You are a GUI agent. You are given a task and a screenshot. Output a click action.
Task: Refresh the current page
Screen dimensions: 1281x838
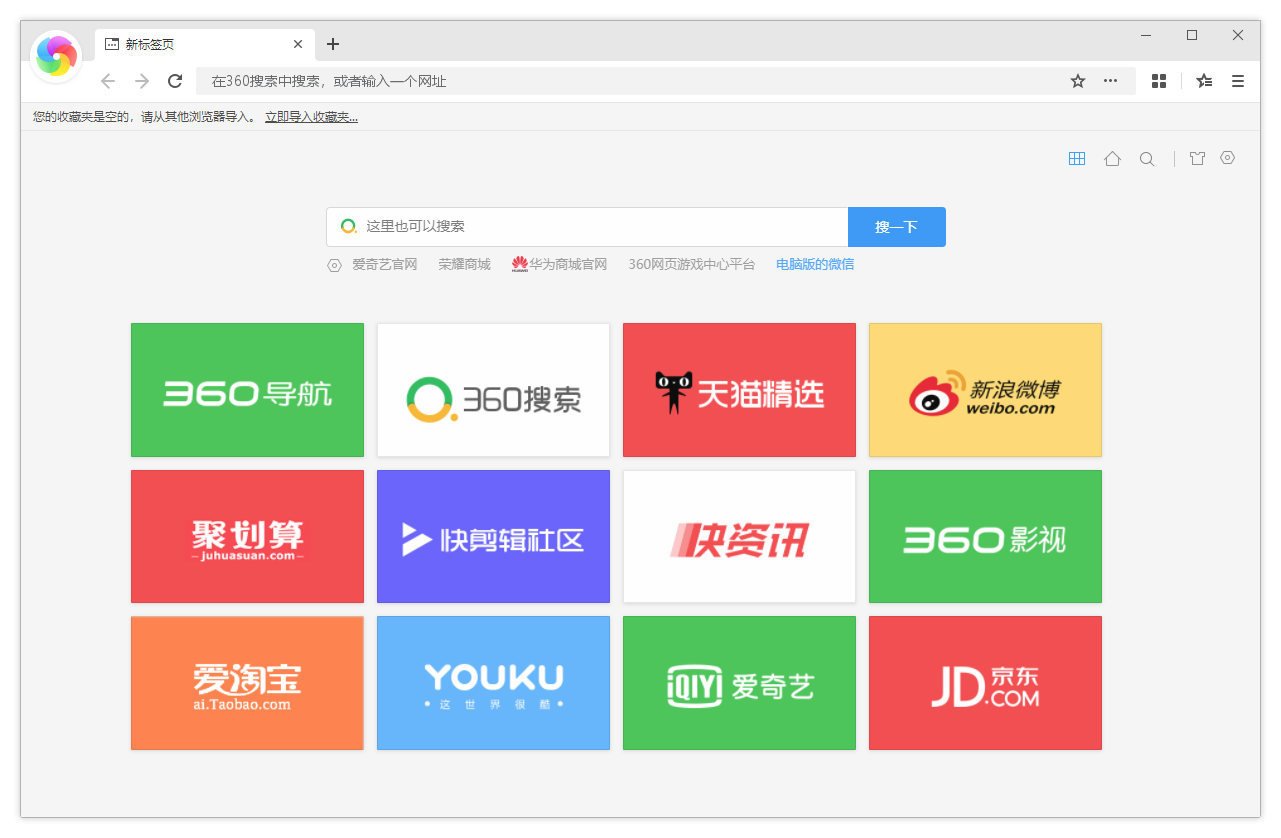click(174, 81)
